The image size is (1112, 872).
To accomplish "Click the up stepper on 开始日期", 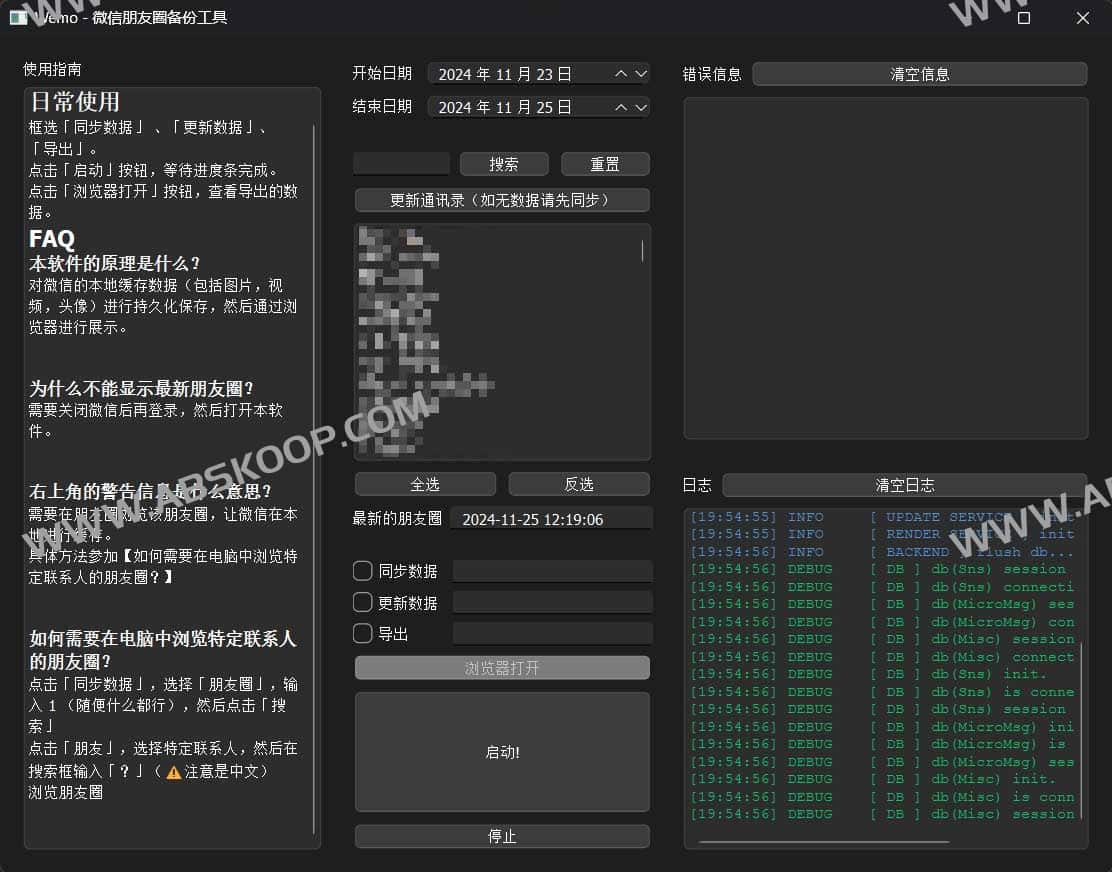I will [x=620, y=73].
